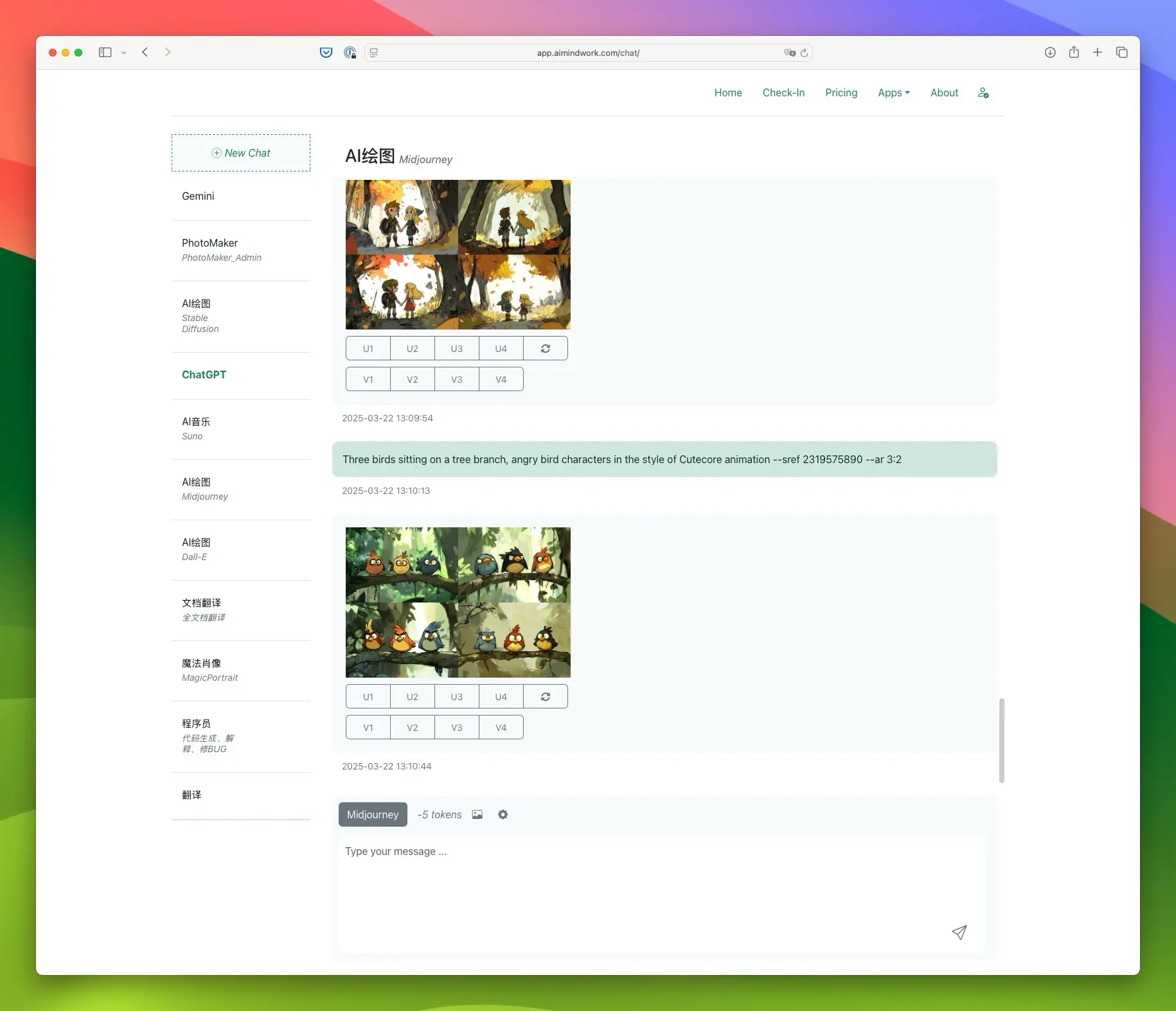Open Safari downloads icon

point(1050,52)
